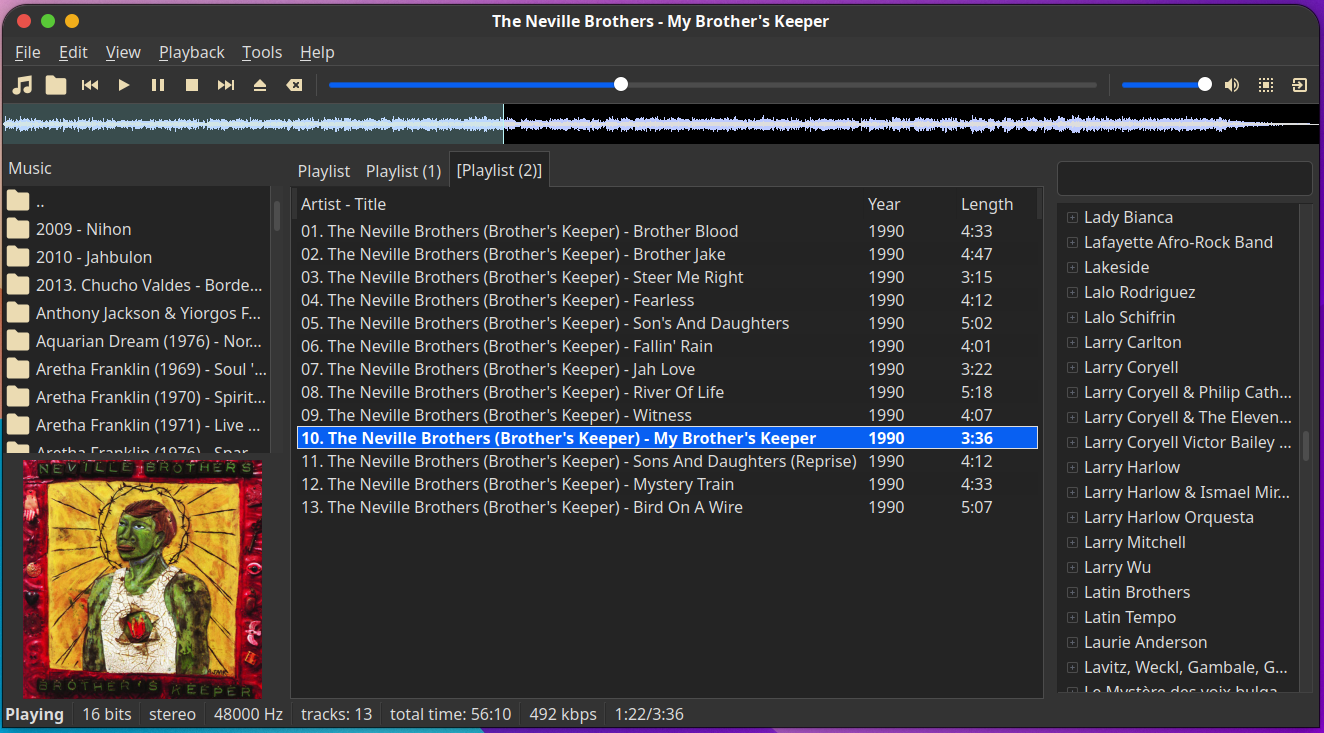
Task: Open the Edit menu
Action: click(73, 52)
